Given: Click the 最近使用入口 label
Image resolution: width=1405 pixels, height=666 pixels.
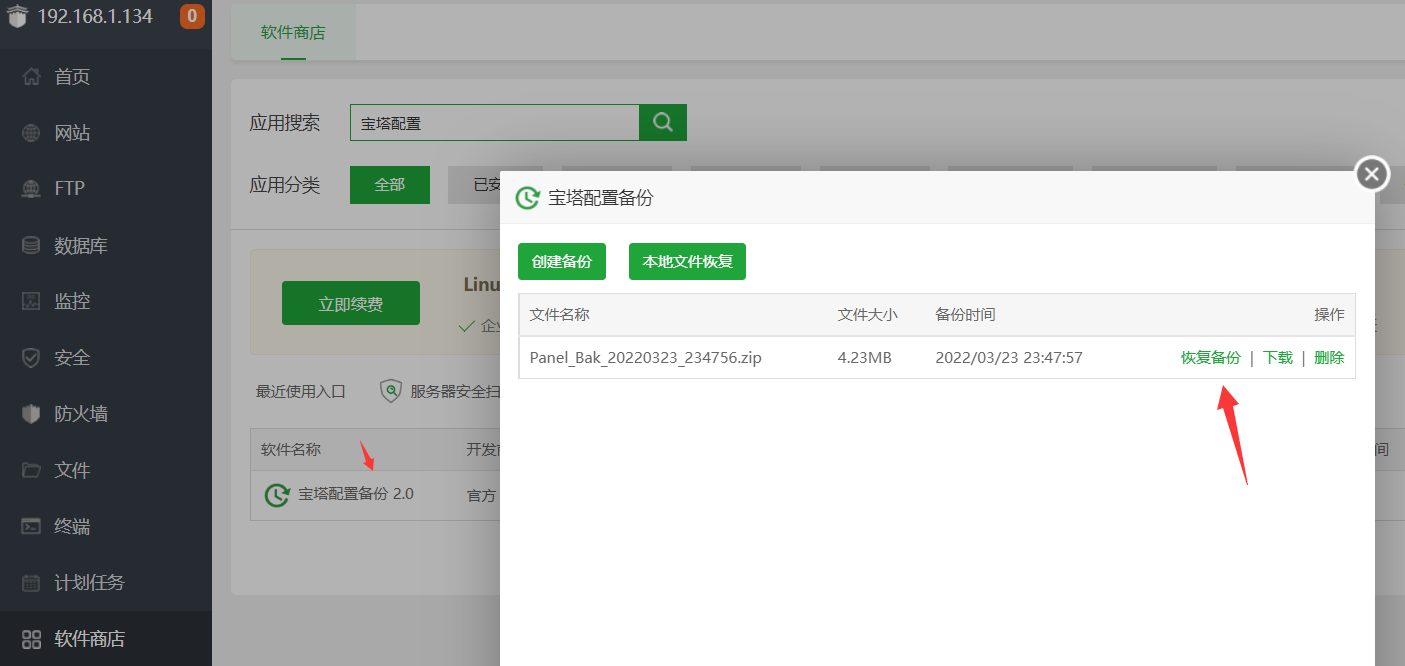Looking at the screenshot, I should 301,391.
